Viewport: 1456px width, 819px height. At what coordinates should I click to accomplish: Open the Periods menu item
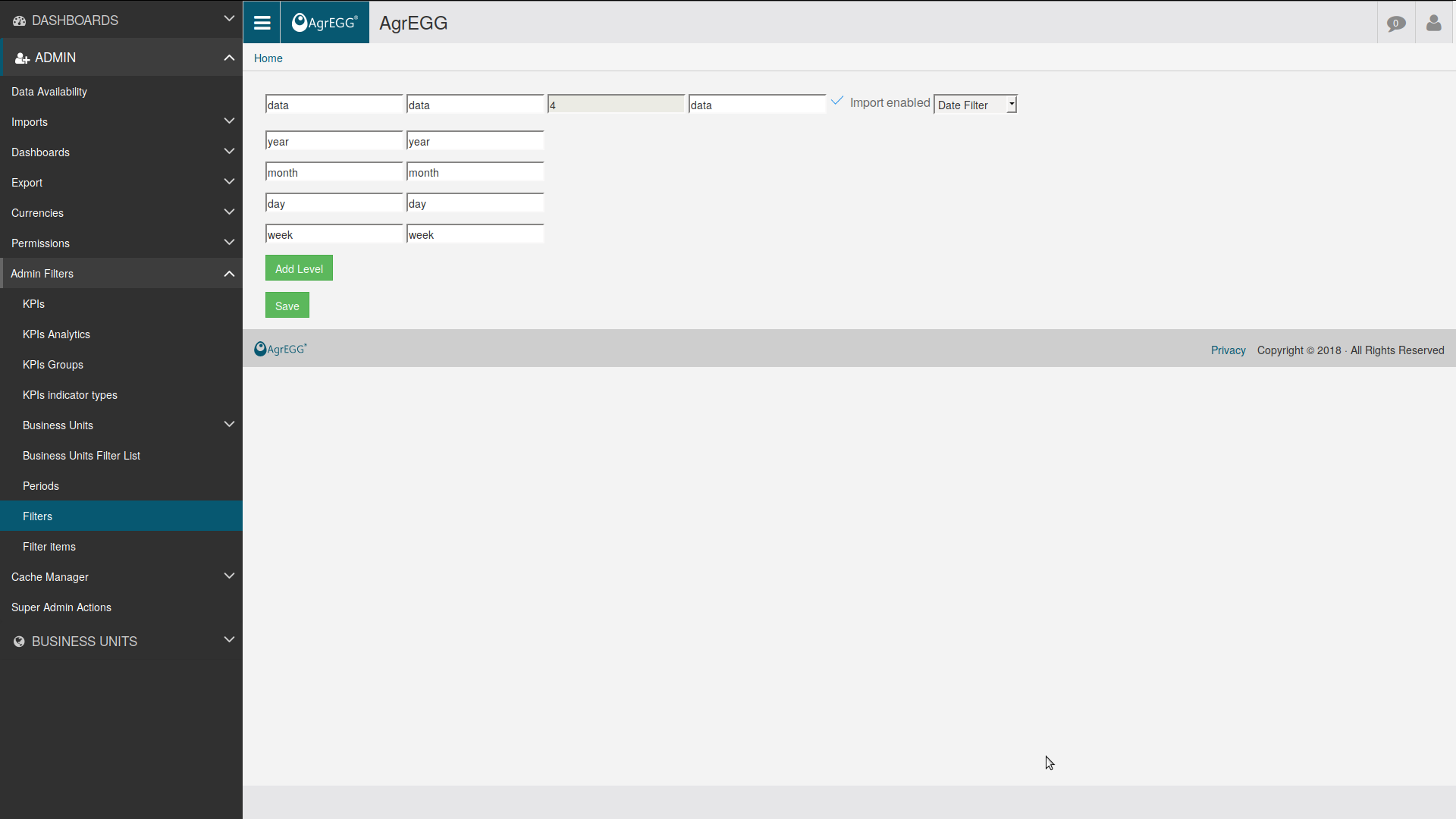point(121,486)
